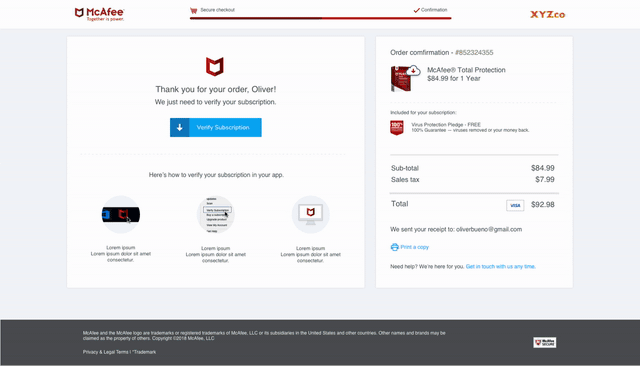
Task: Click Thank you for your order, Oliver! heading
Action: click(x=216, y=89)
